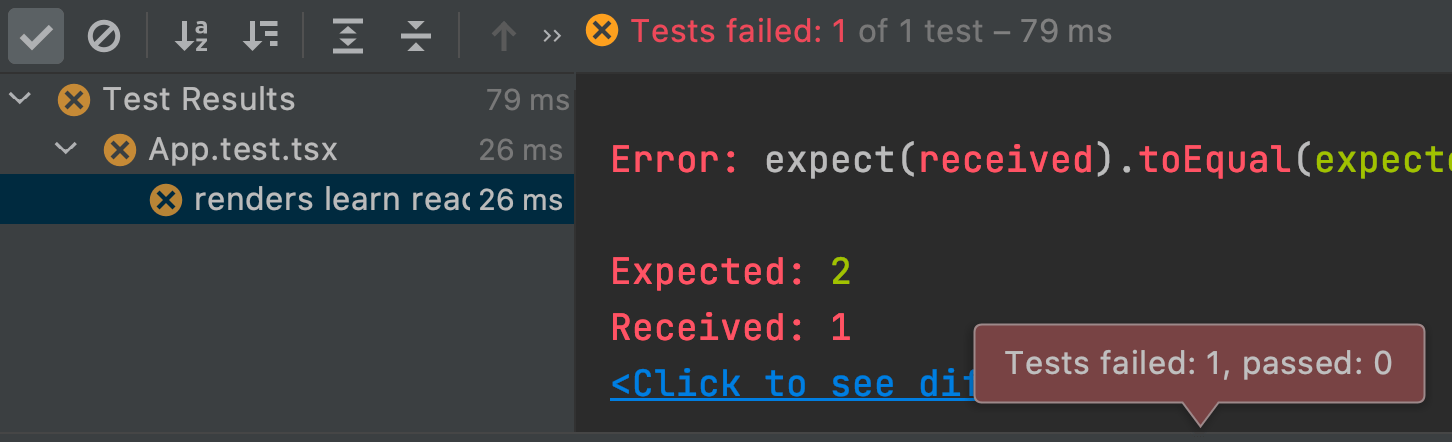Image resolution: width=1452 pixels, height=442 pixels.
Task: Sort tests alphabetically
Action: click(x=190, y=36)
